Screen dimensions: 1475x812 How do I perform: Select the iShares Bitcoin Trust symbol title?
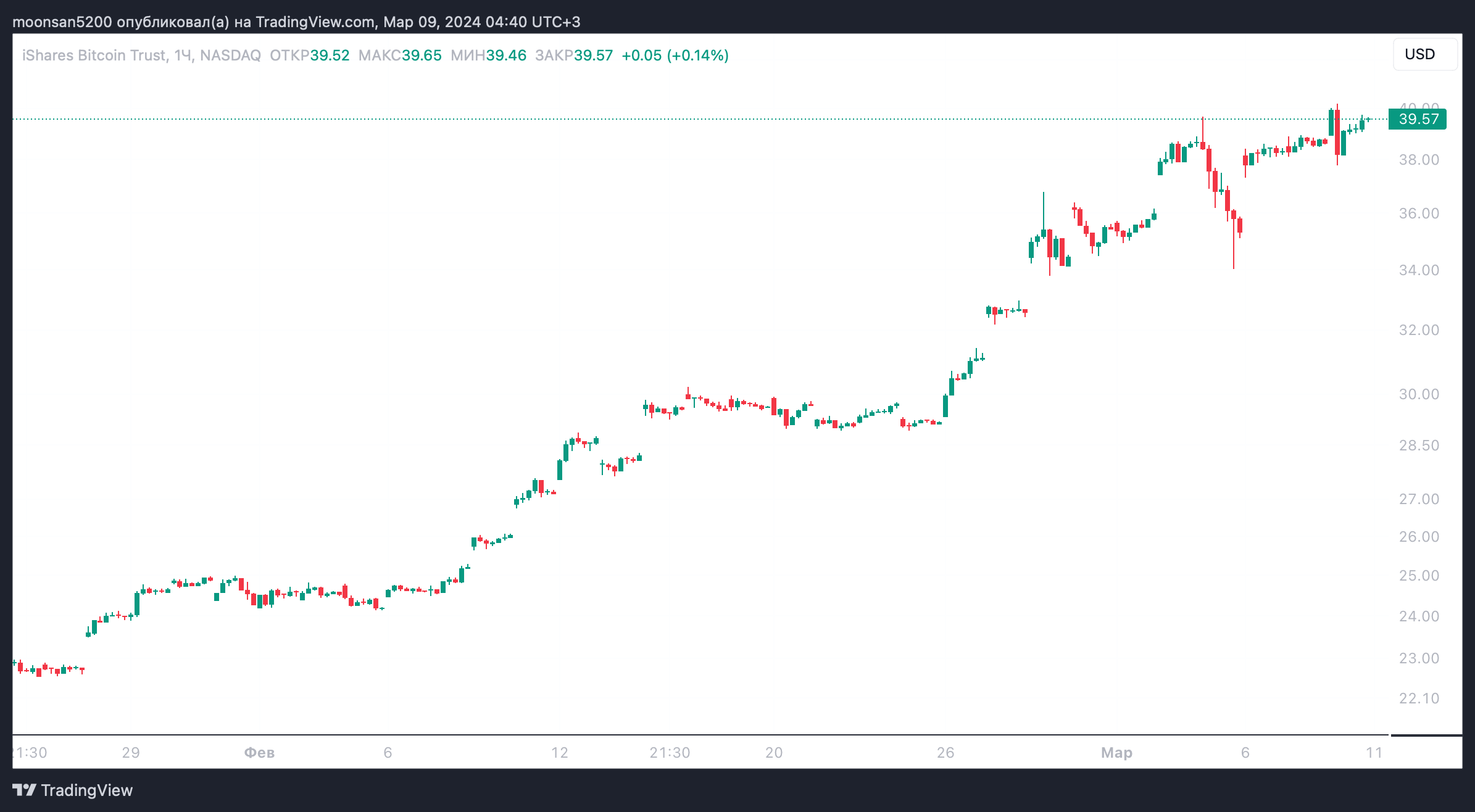[94, 56]
